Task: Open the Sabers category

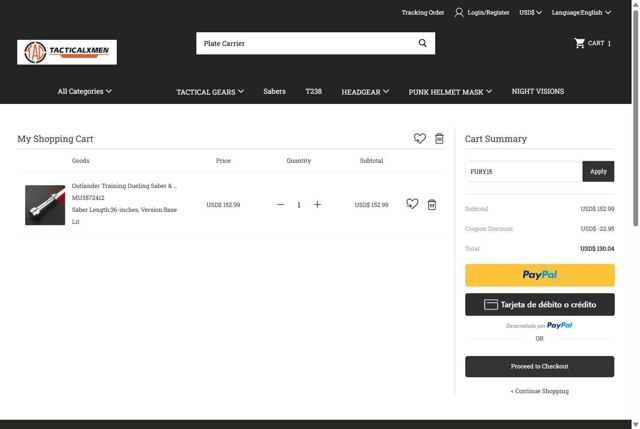Action: click(274, 91)
